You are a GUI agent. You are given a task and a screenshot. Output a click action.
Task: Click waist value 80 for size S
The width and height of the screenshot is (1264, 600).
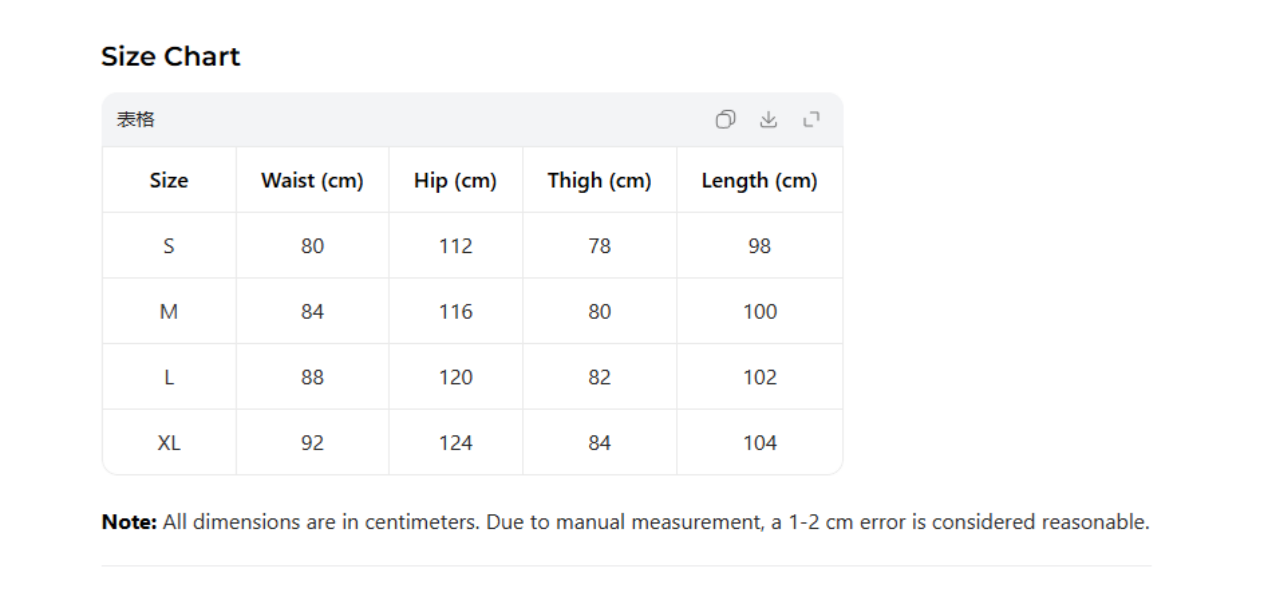[x=312, y=246]
